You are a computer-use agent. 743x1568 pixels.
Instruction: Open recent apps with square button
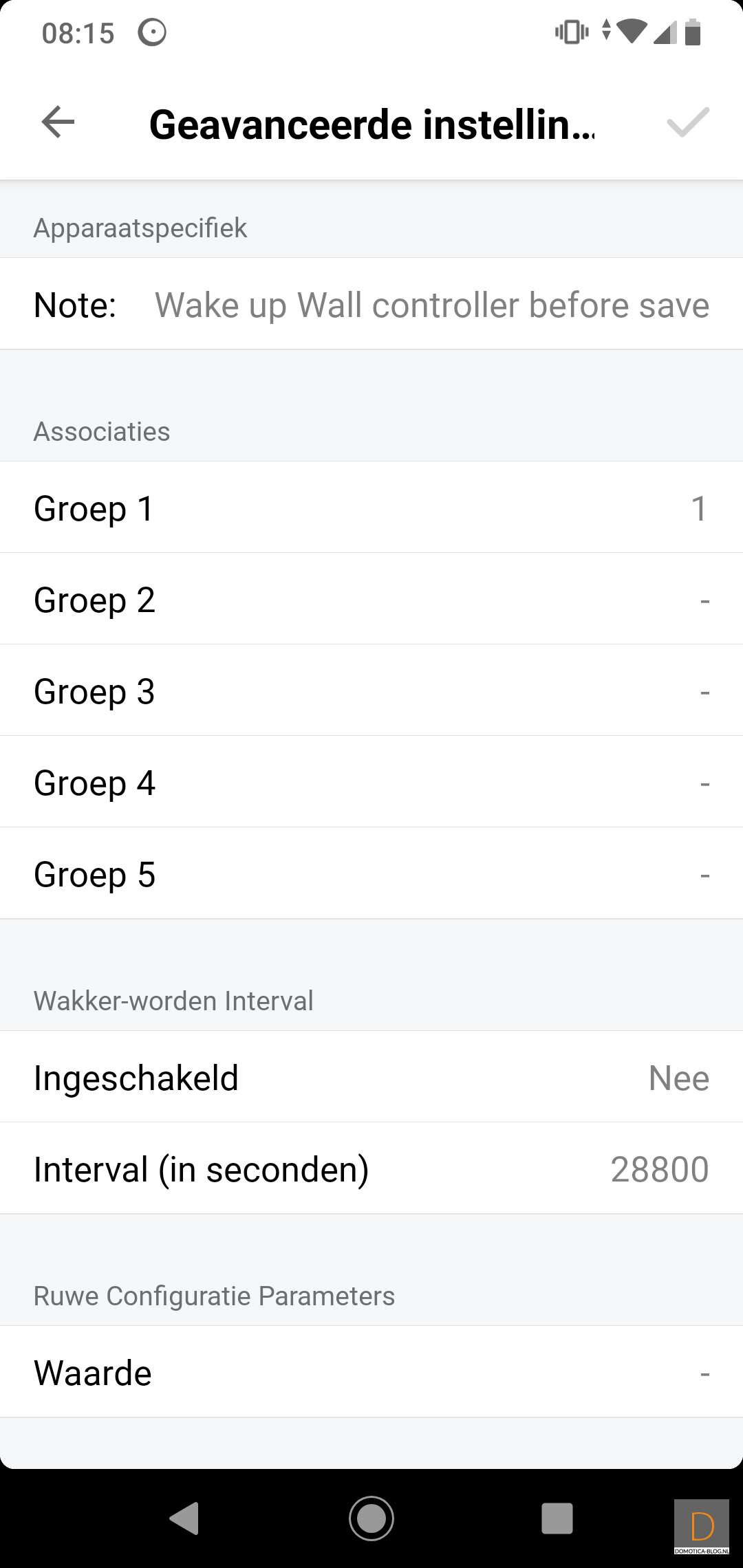coord(557,1518)
